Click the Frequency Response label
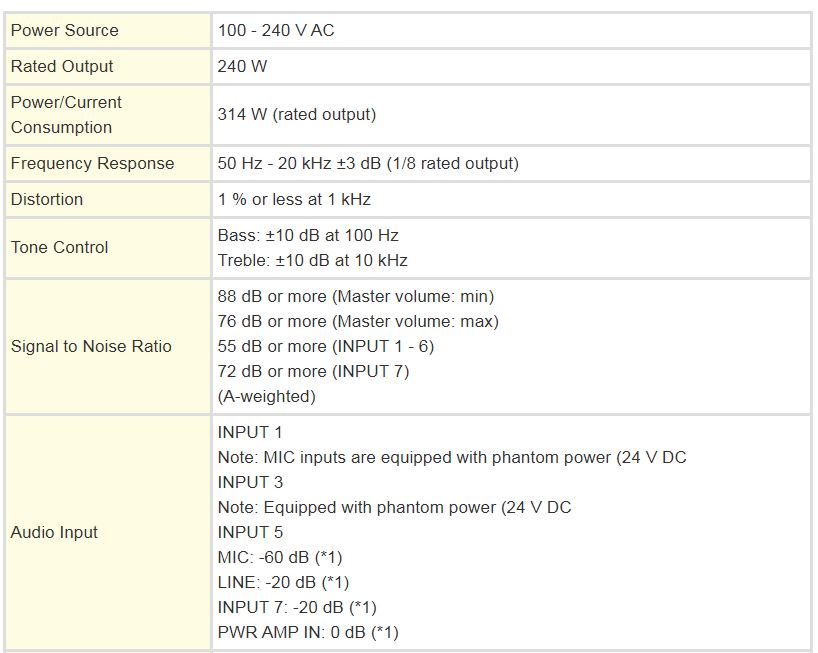818x653 pixels. click(x=92, y=163)
